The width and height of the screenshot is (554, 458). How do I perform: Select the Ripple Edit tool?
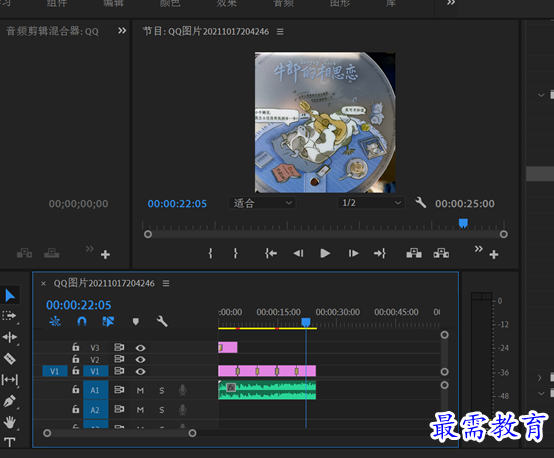[x=10, y=337]
